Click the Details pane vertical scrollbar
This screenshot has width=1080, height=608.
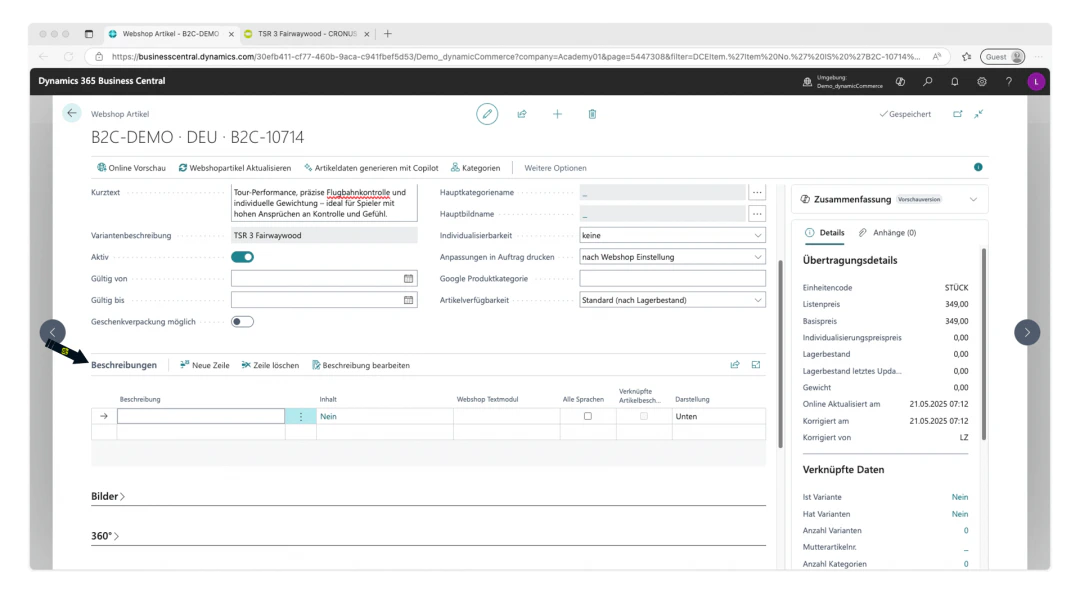(x=984, y=344)
